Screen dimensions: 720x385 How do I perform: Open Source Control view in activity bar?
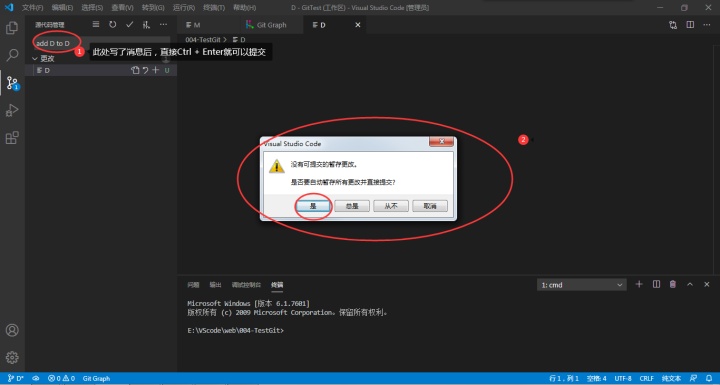pos(12,83)
